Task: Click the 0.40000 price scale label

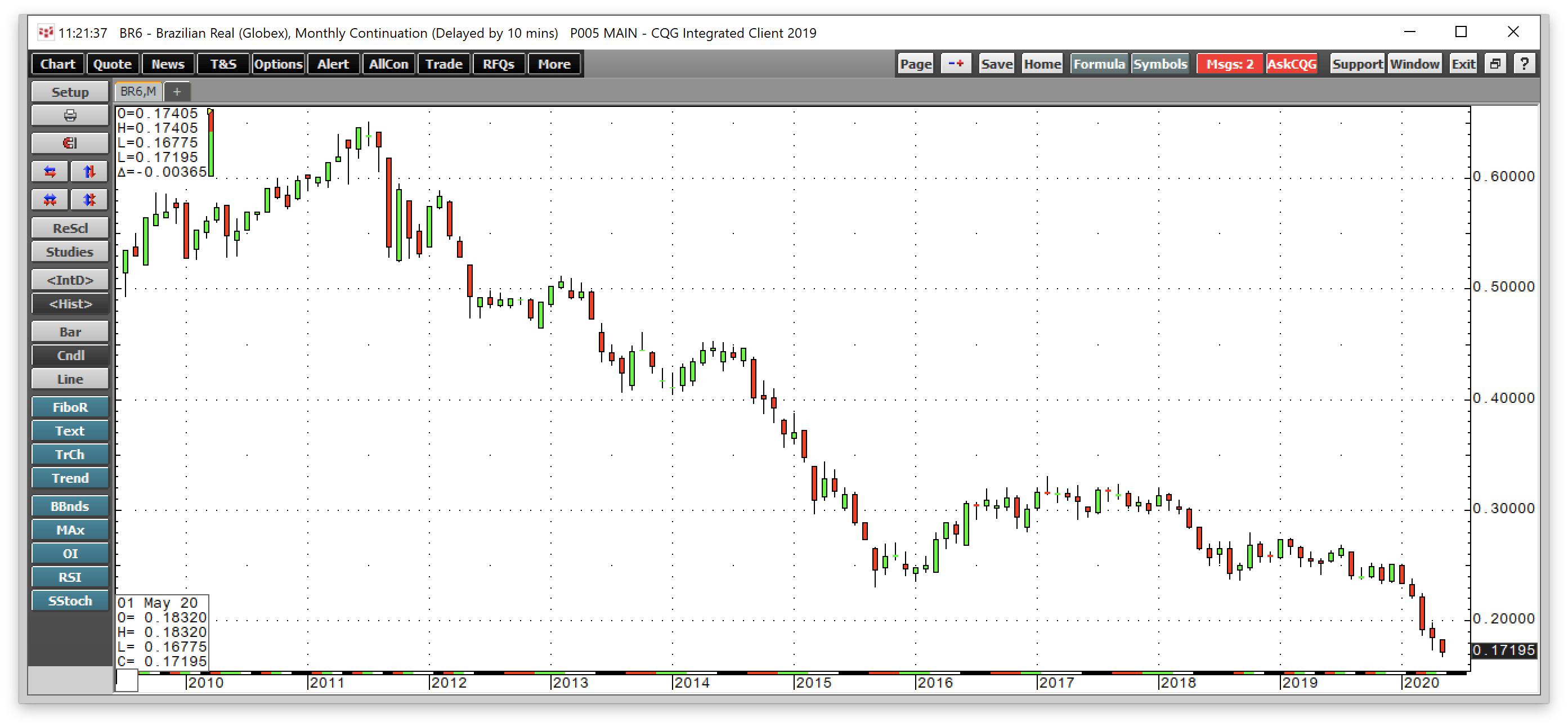Action: pyautogui.click(x=1503, y=398)
